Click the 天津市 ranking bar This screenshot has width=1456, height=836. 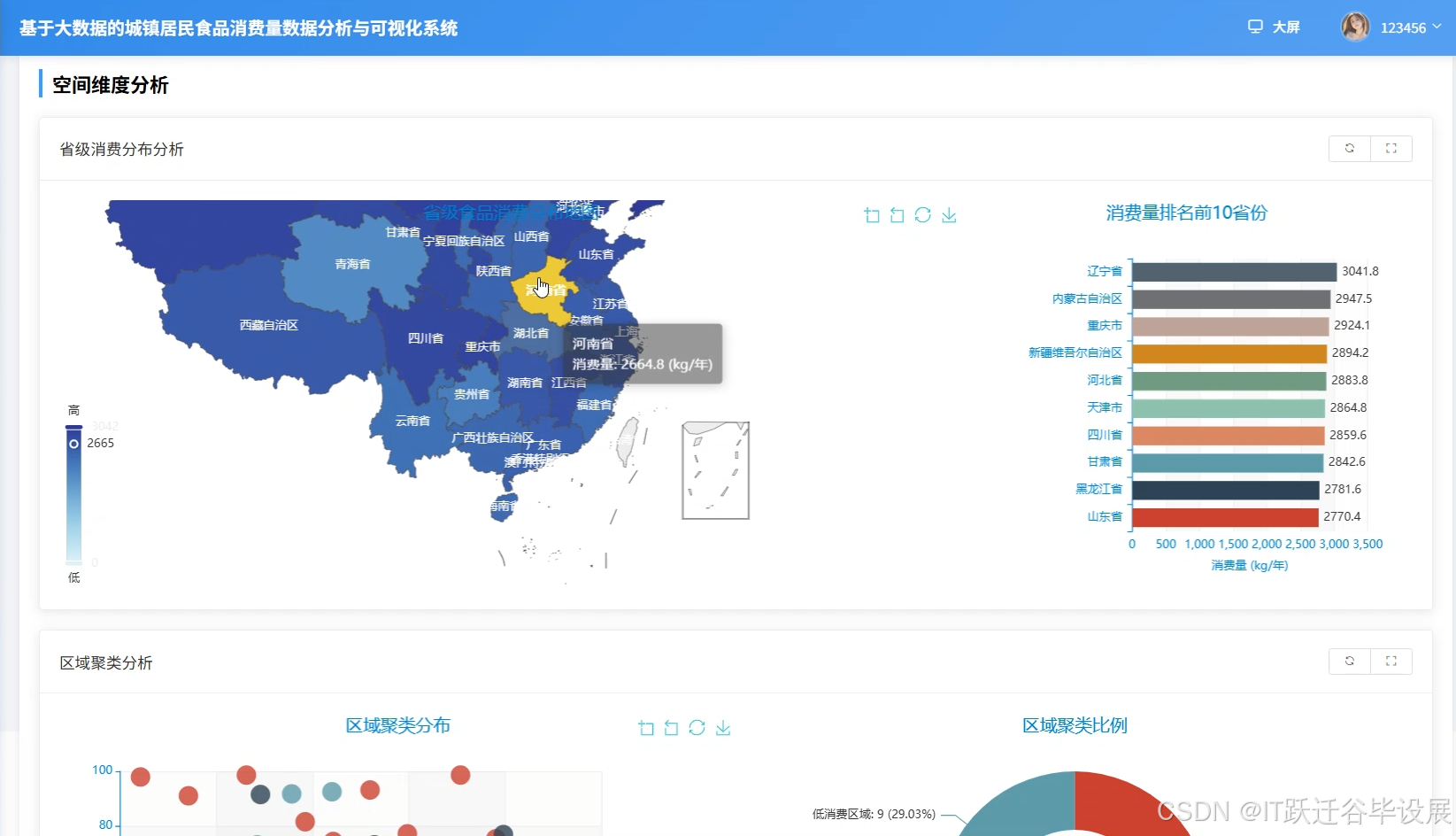click(x=1229, y=407)
